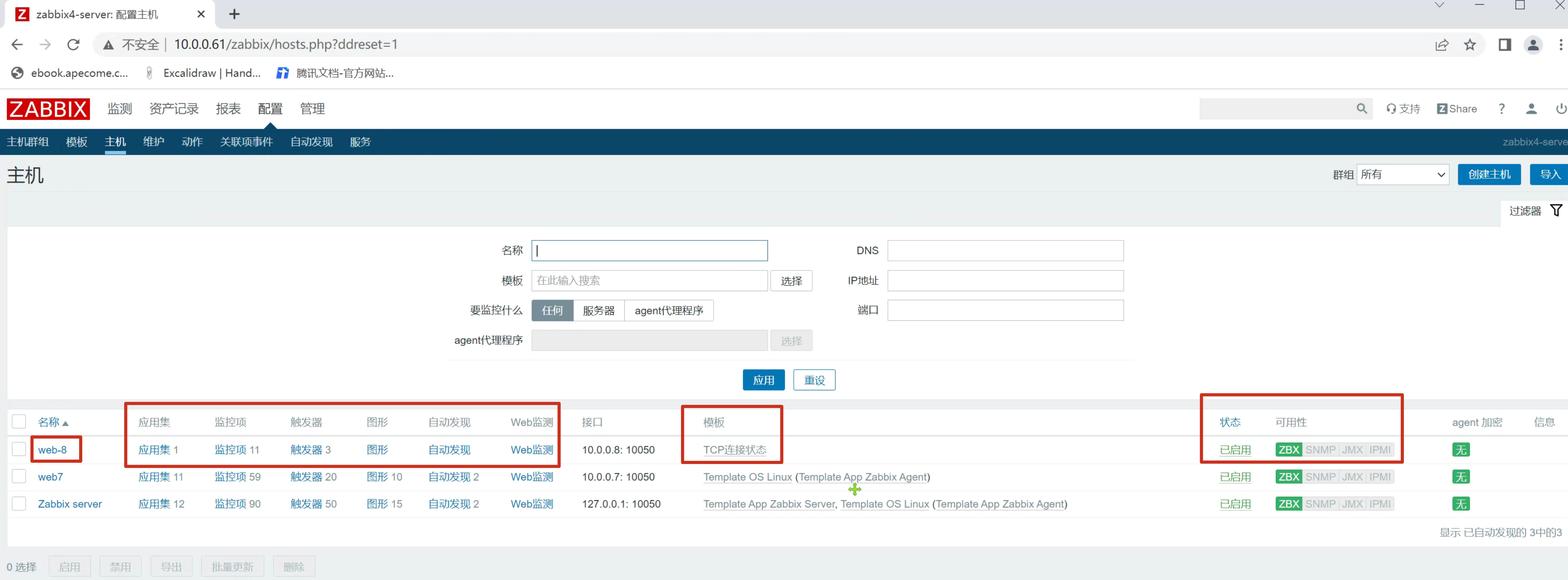
Task: Click ZBX availability badge for web-8
Action: tap(1288, 450)
